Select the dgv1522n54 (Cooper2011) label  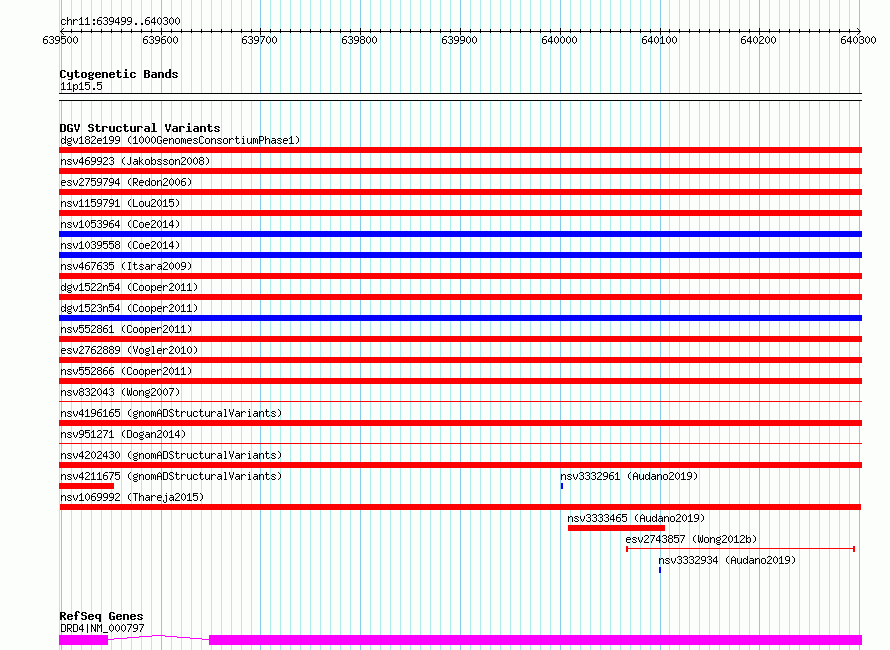129,287
